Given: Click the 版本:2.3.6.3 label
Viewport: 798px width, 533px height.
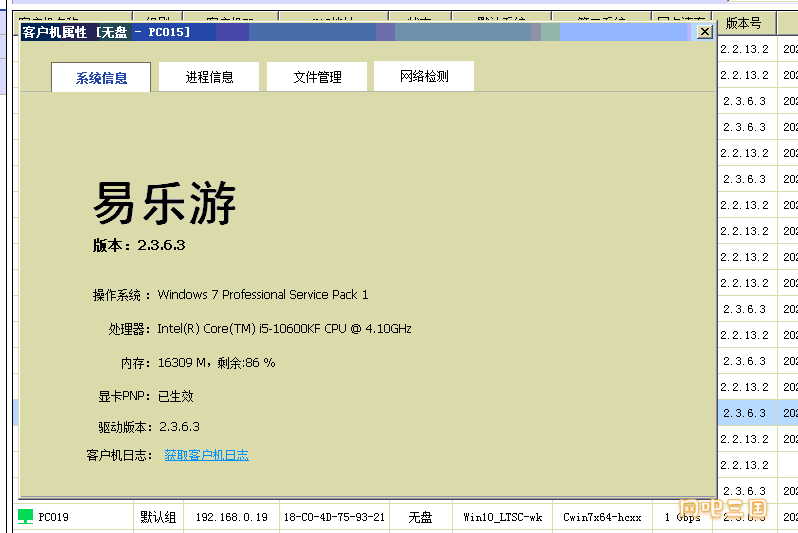Looking at the screenshot, I should [139, 245].
